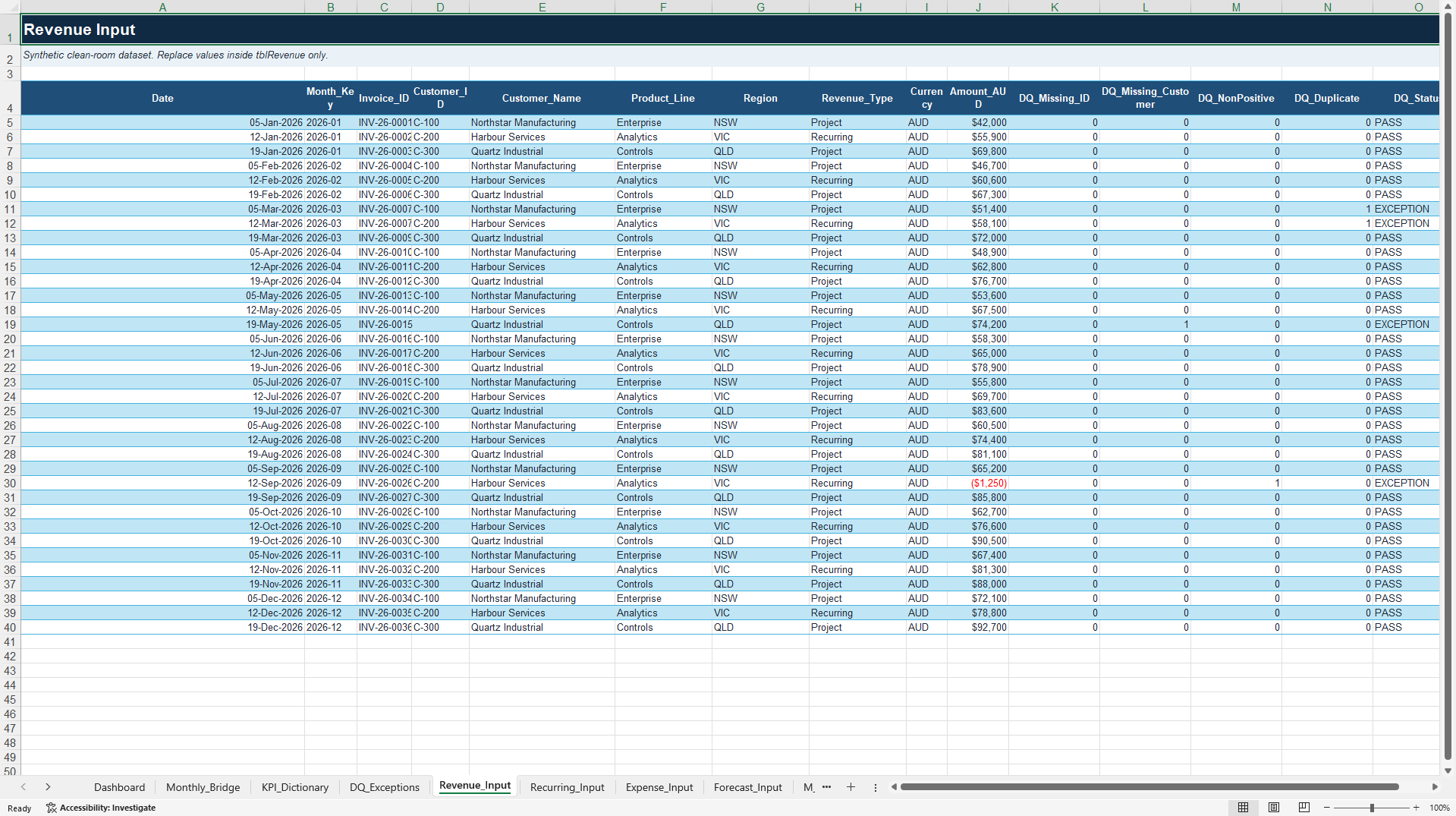Select amount cell $74,200 in row 19
Viewport: 1456px width, 816px height.
point(977,324)
